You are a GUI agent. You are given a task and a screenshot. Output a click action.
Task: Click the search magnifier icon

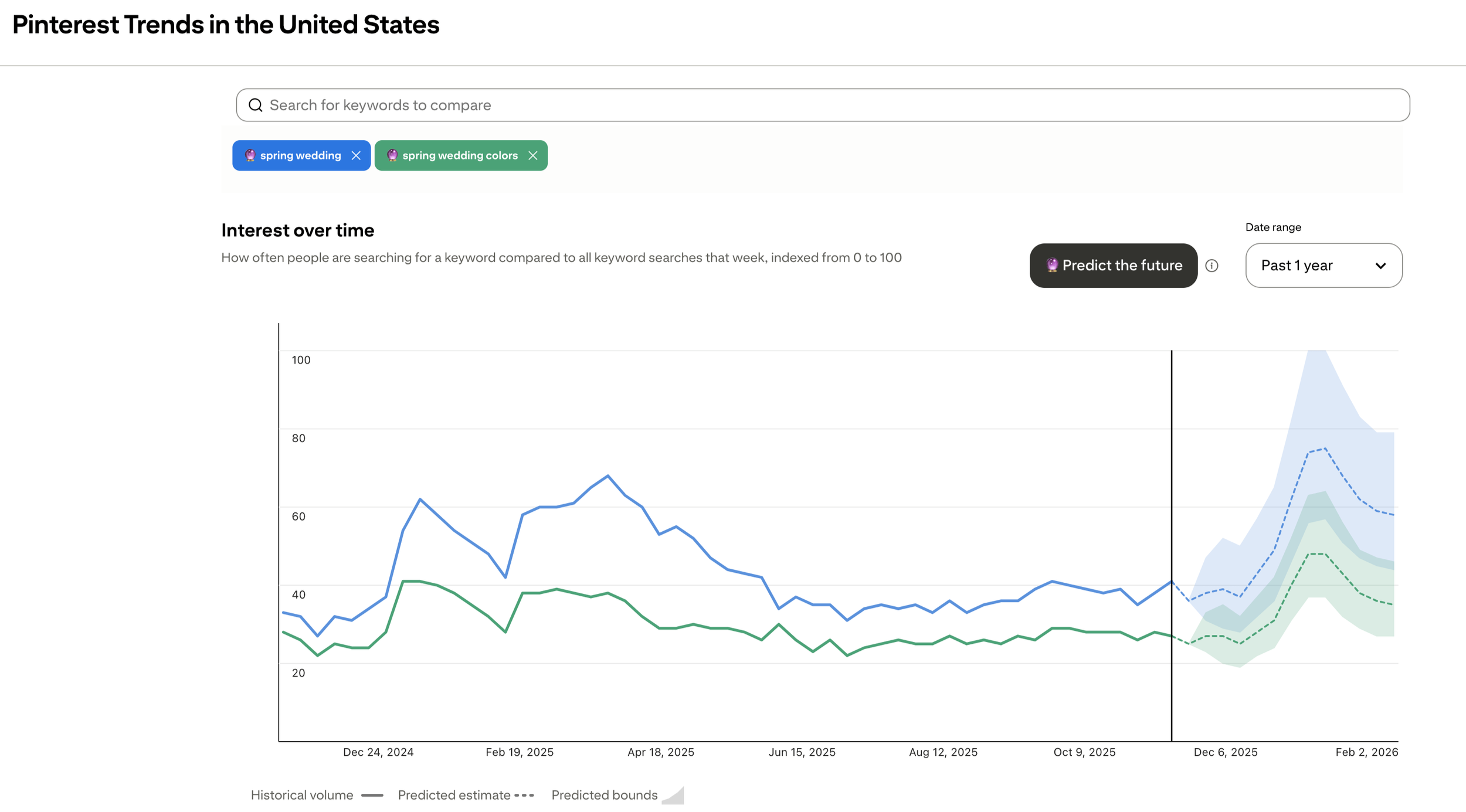(255, 105)
